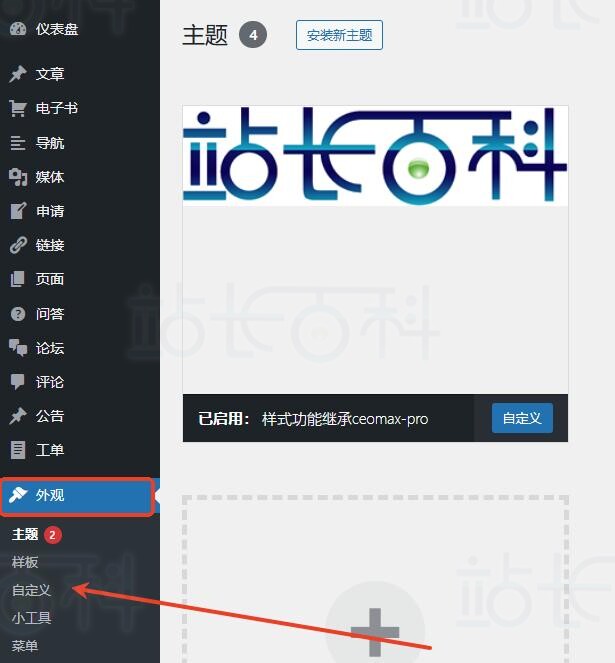
Task: Open 自定义 under the 外观 submenu
Action: 32,590
